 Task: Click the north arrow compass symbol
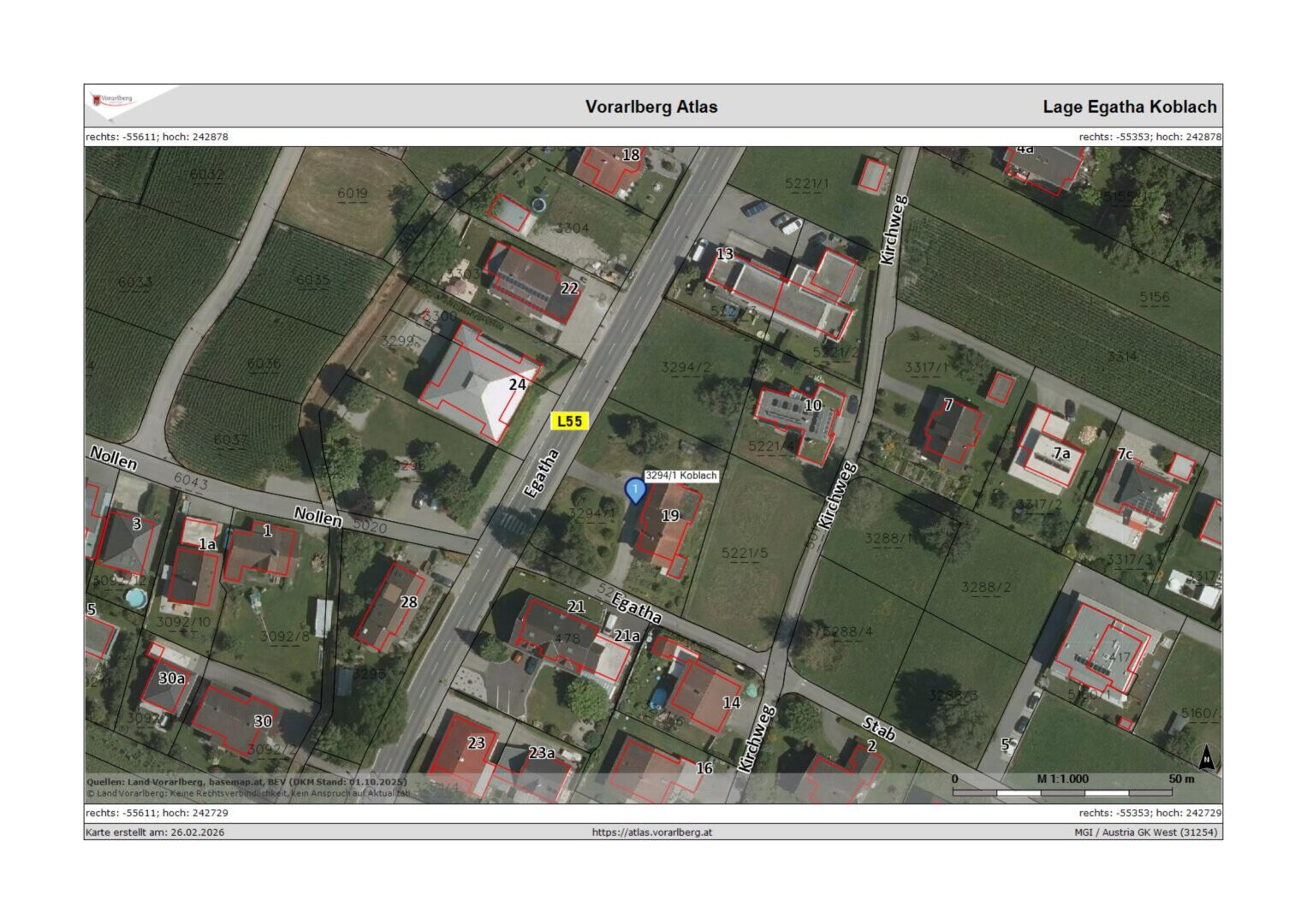1206,757
